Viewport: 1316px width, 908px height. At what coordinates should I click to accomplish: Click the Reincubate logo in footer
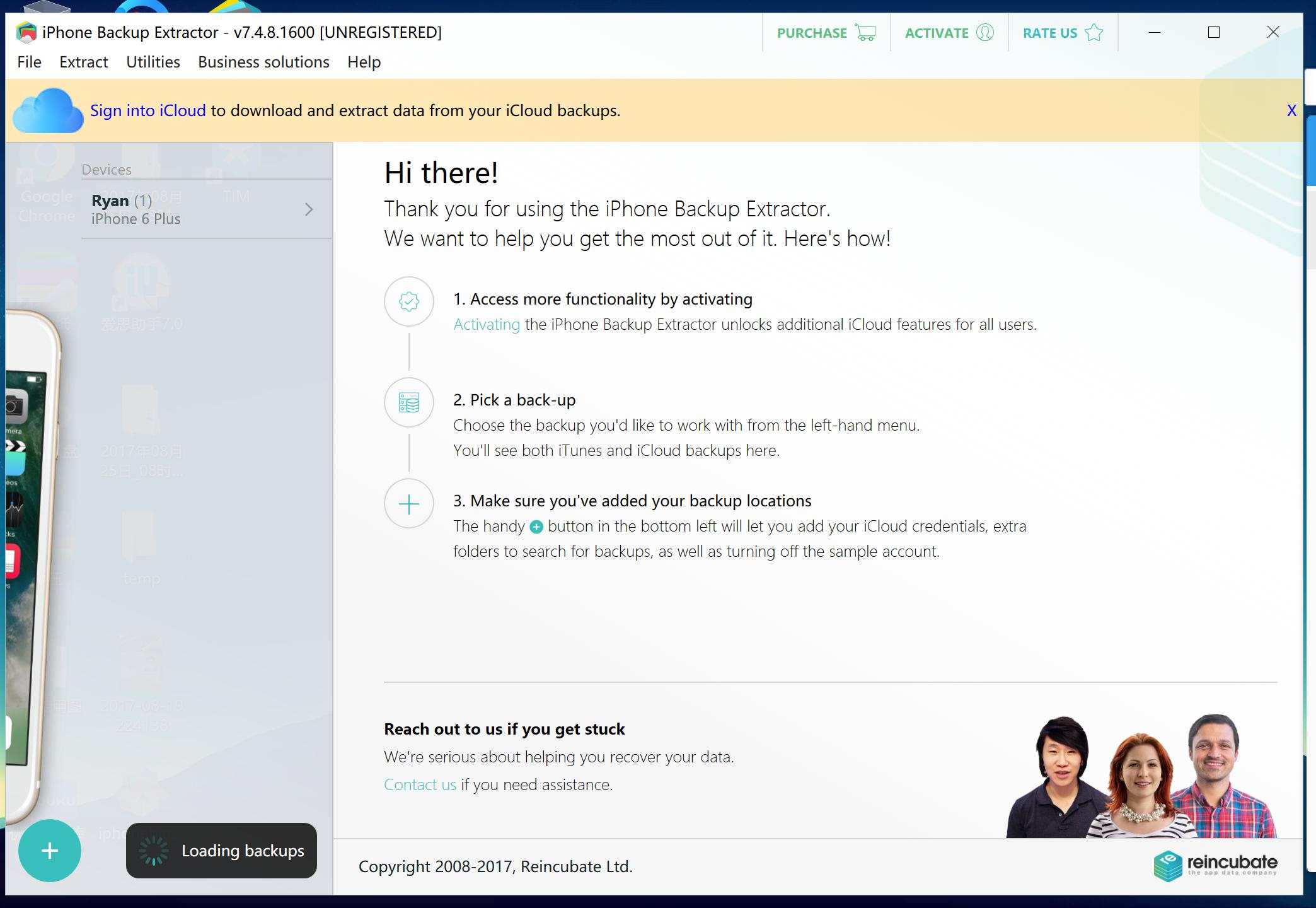tap(1215, 865)
